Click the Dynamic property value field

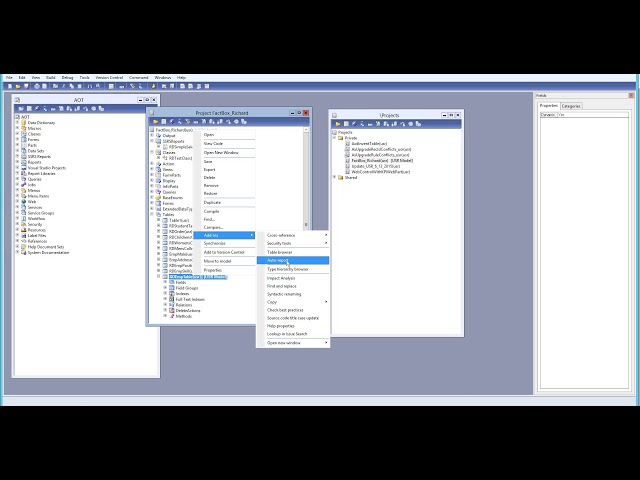[x=593, y=115]
